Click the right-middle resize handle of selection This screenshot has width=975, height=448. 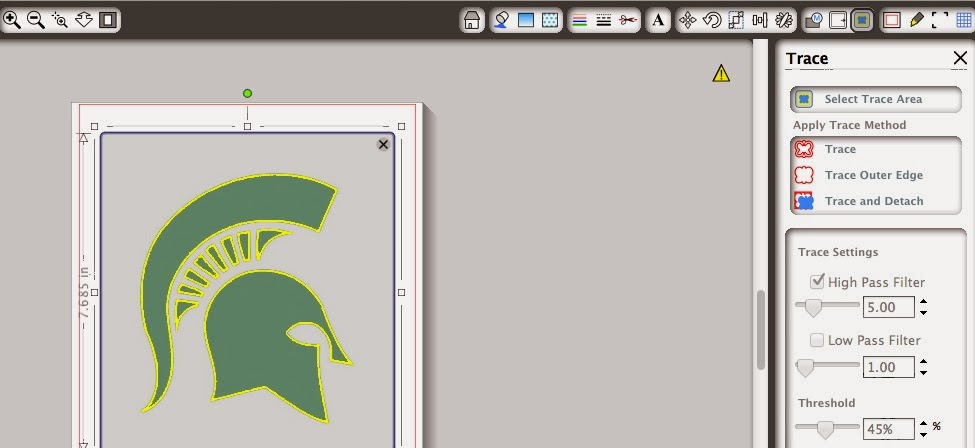(401, 292)
